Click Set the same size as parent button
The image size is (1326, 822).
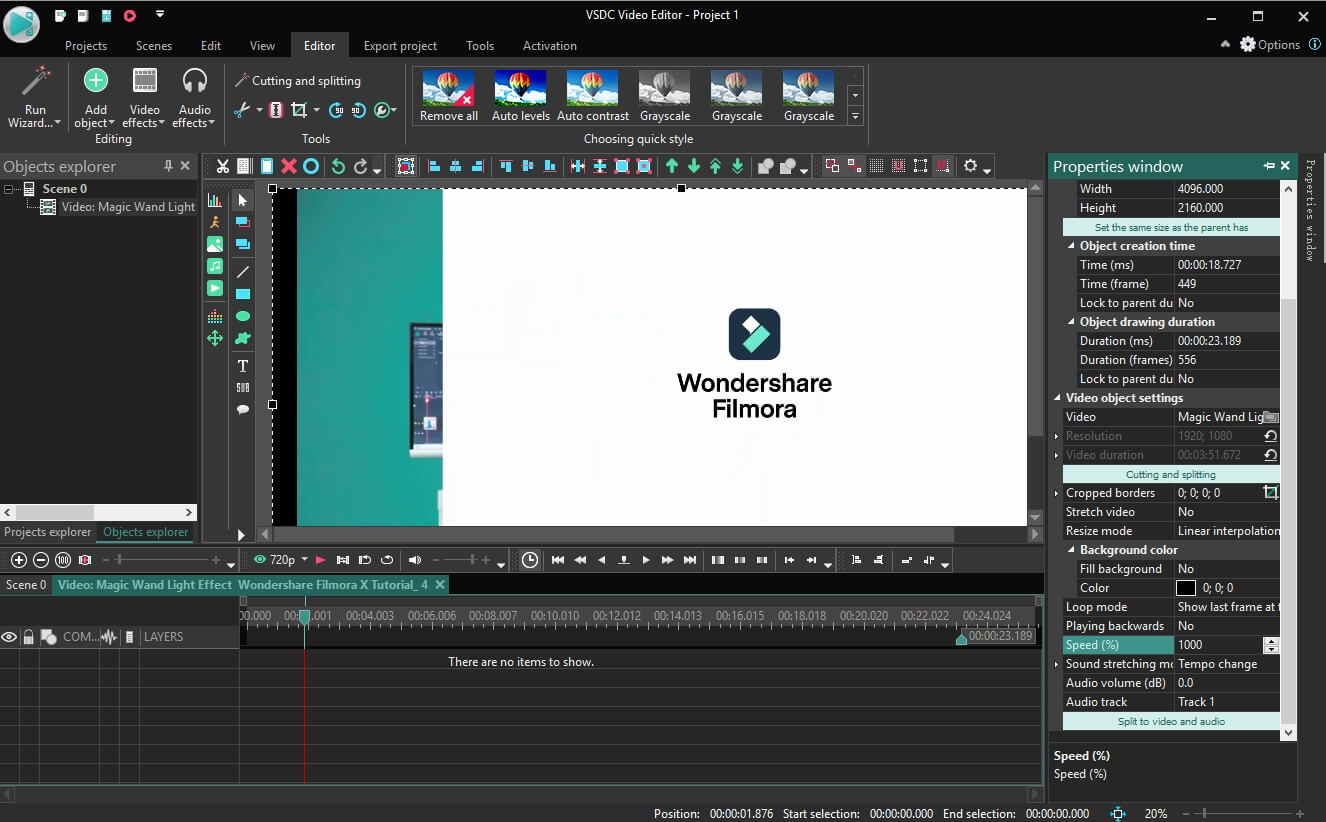coord(1170,227)
